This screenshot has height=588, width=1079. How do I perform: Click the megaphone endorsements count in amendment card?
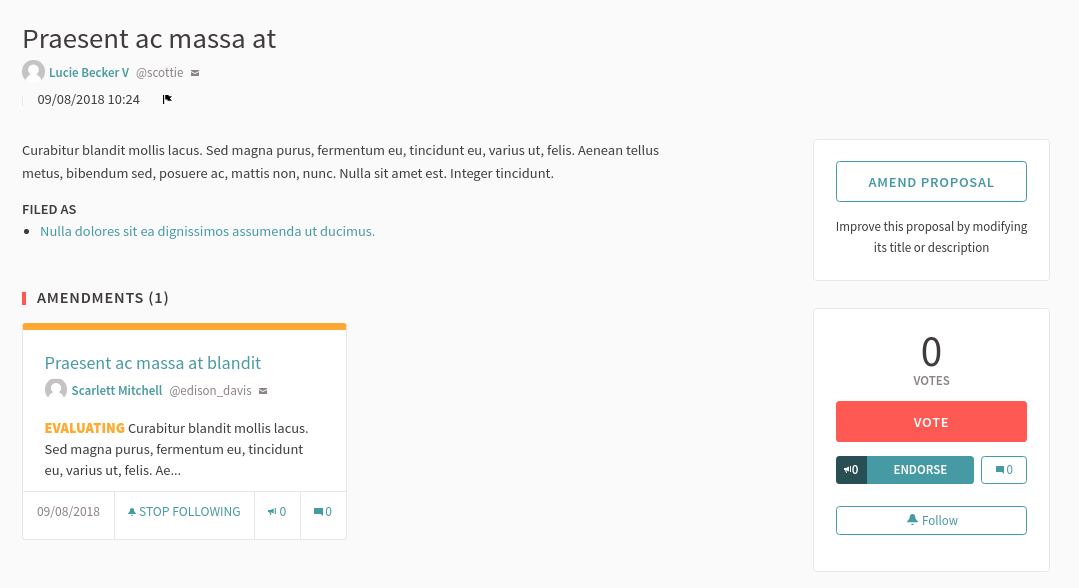click(x=277, y=512)
